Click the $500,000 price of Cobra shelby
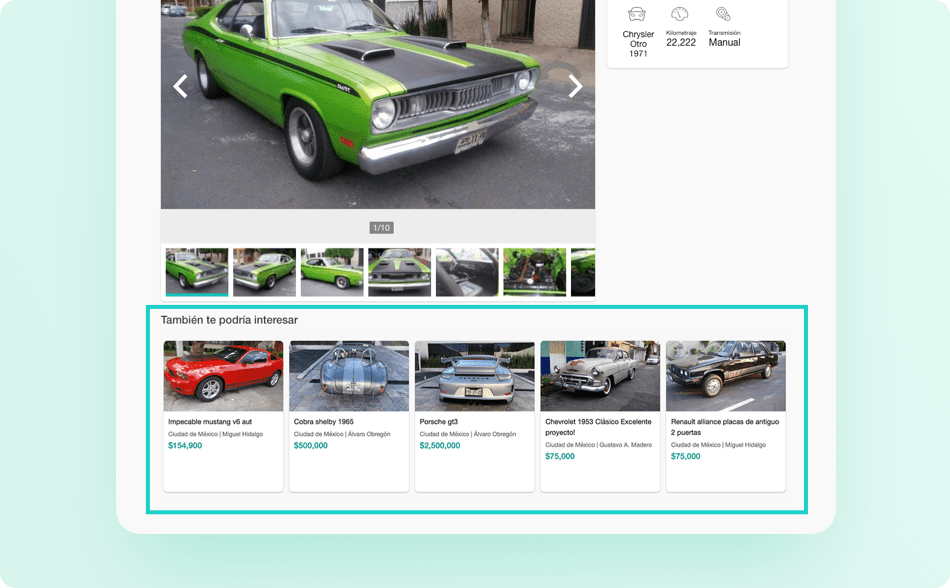 click(x=311, y=446)
